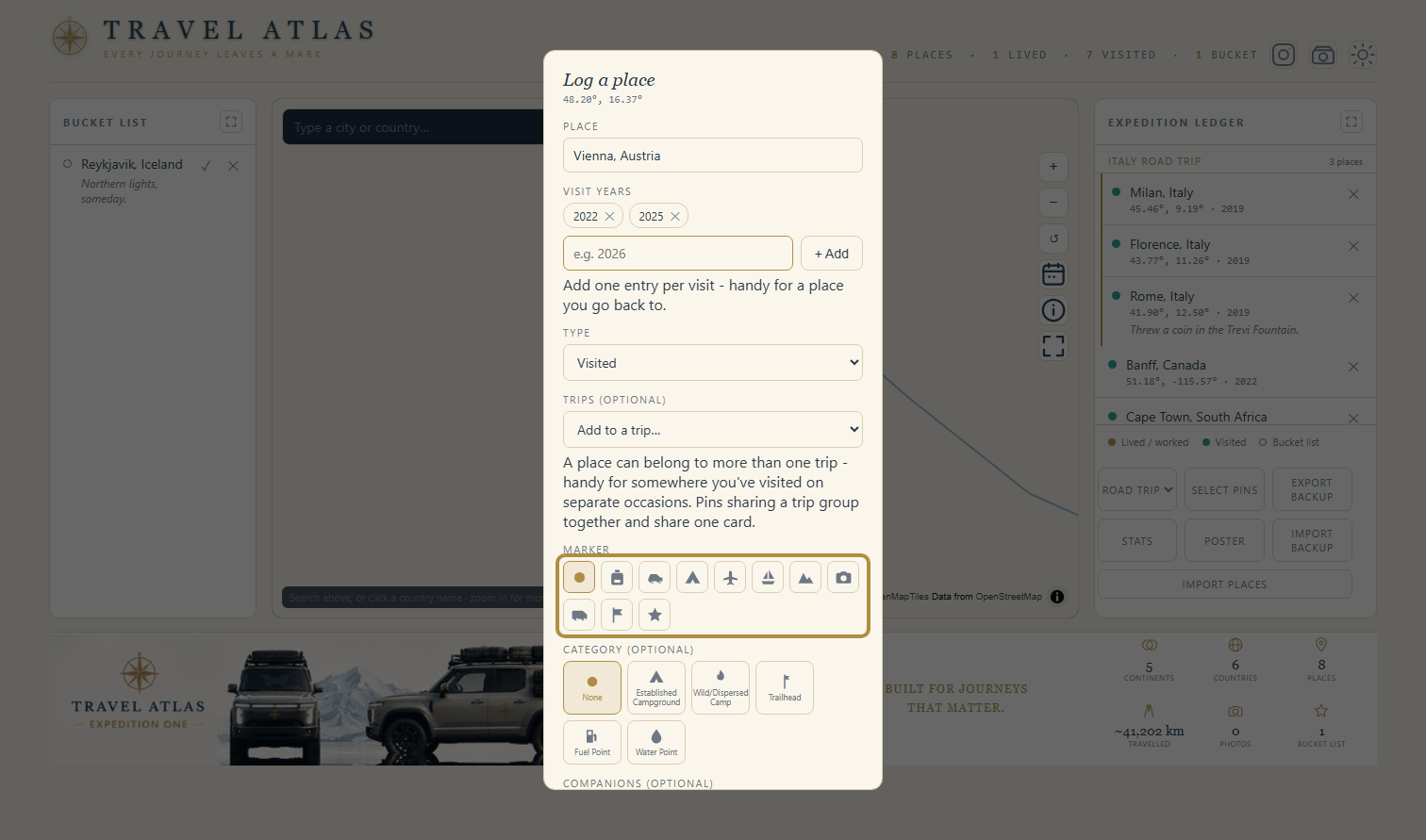1426x840 pixels.
Task: Click the Import Places button
Action: 1224,584
